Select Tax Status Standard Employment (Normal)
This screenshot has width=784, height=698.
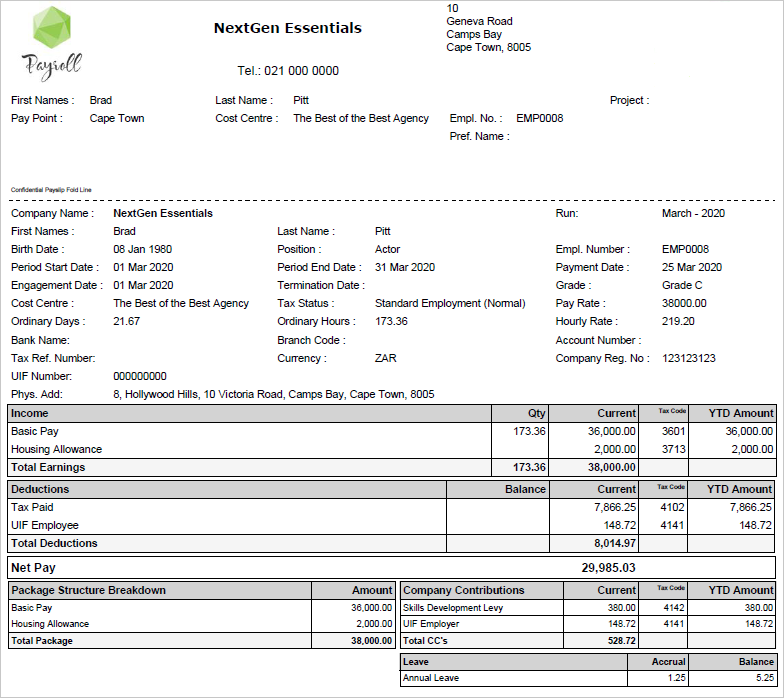(x=450, y=303)
